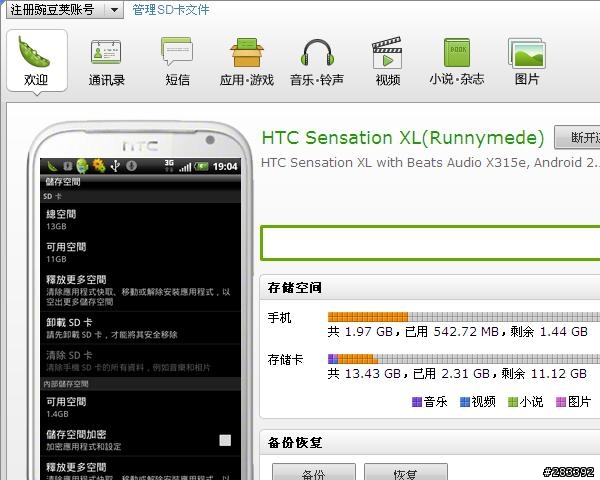Click the 音乐 purple legend swatch
Viewport: 600px width, 480px height.
click(416, 402)
